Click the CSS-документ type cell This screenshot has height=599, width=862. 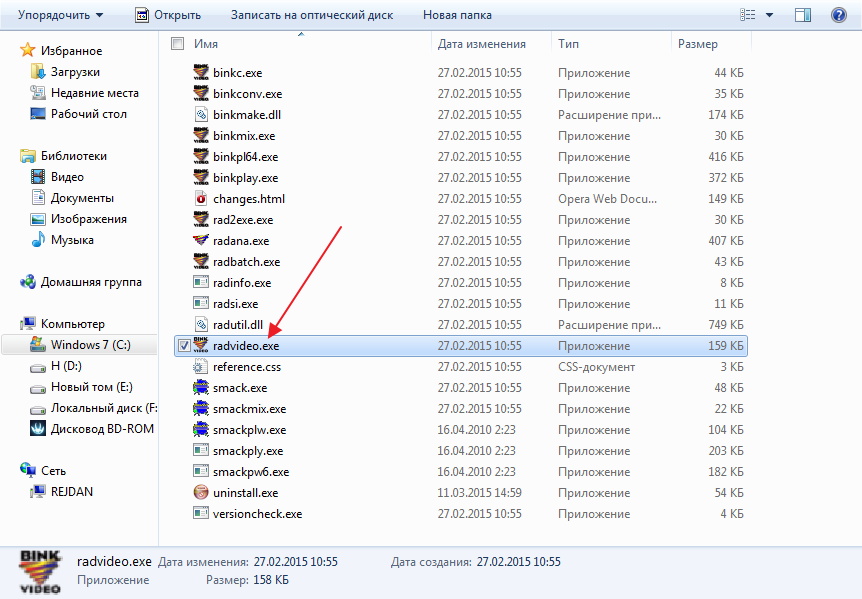(596, 367)
